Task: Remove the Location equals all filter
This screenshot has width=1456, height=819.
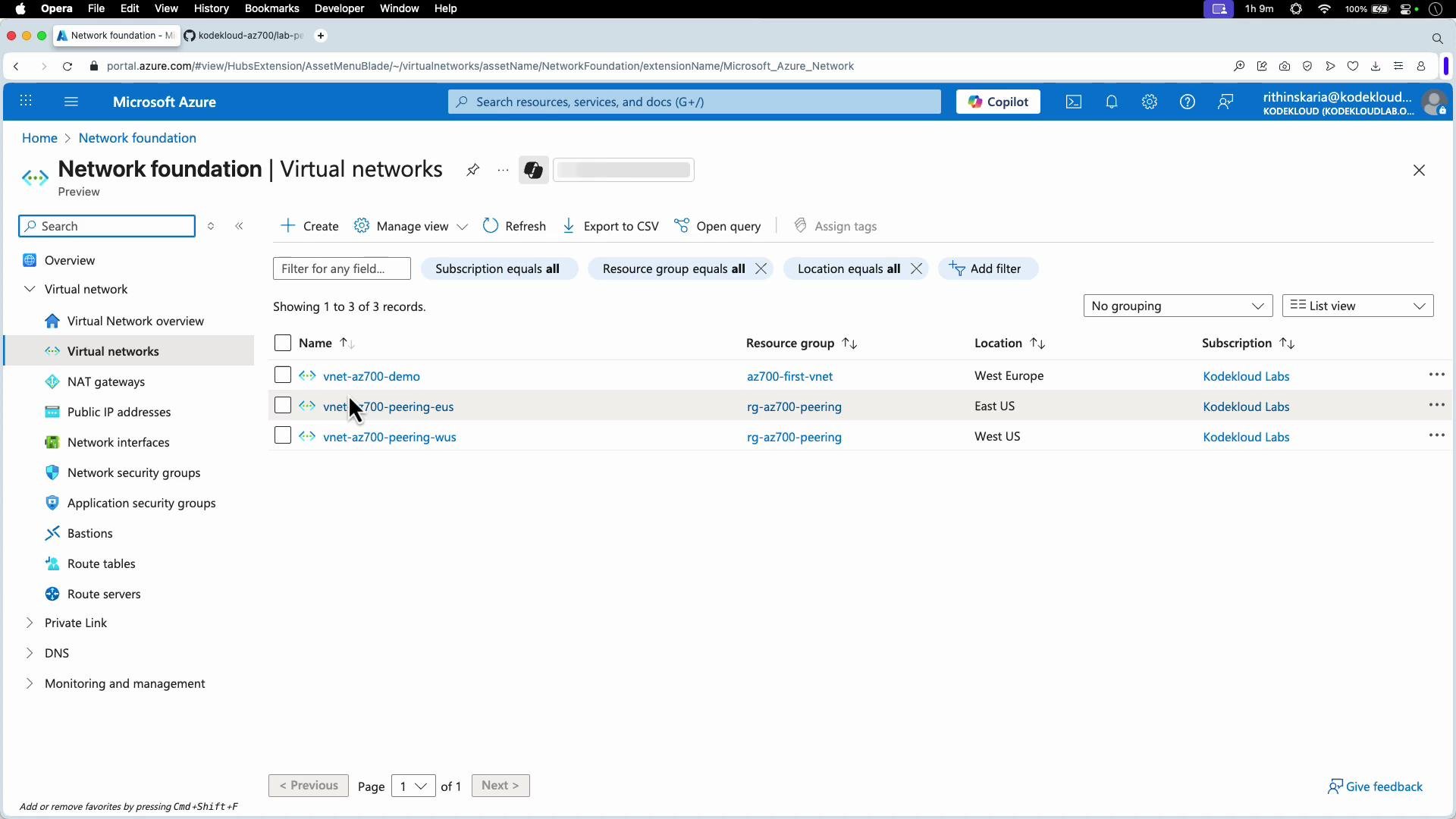Action: [x=917, y=268]
